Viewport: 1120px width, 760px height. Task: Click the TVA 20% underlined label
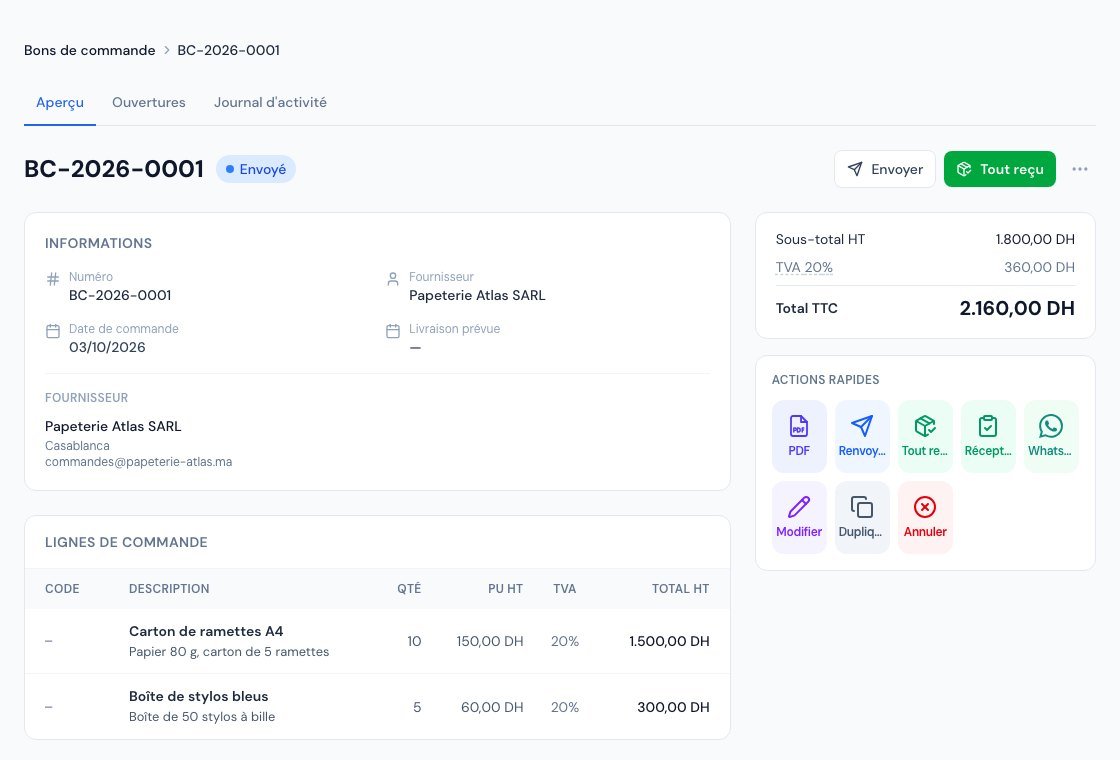[804, 268]
